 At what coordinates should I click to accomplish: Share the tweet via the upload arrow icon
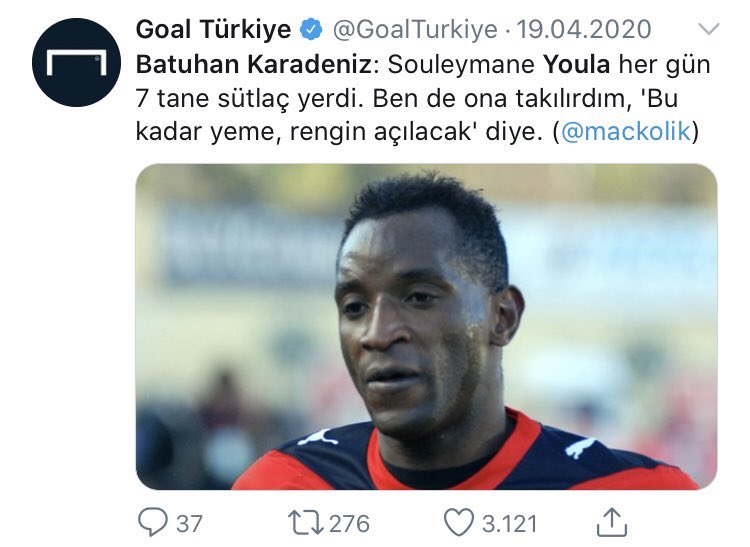pos(612,522)
